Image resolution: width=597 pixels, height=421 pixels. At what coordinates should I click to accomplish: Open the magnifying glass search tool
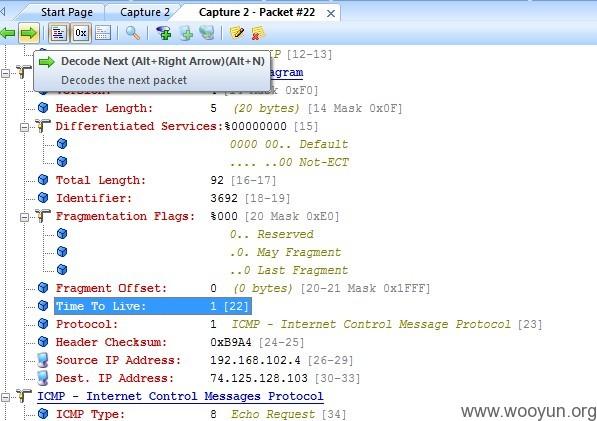(x=133, y=33)
